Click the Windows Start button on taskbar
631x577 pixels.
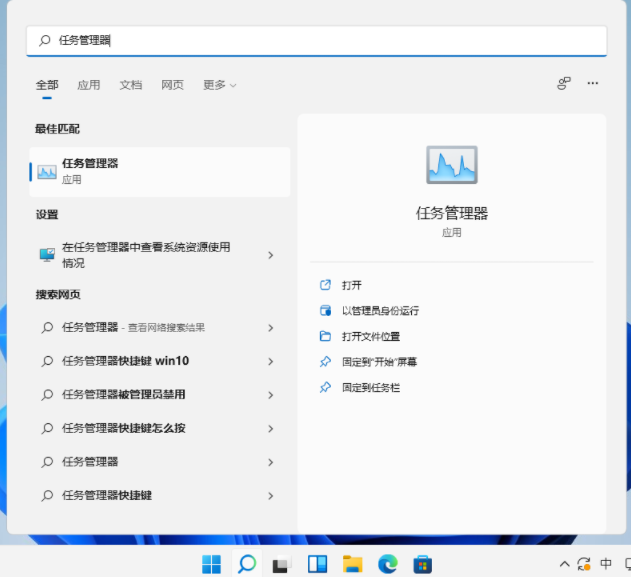212,563
